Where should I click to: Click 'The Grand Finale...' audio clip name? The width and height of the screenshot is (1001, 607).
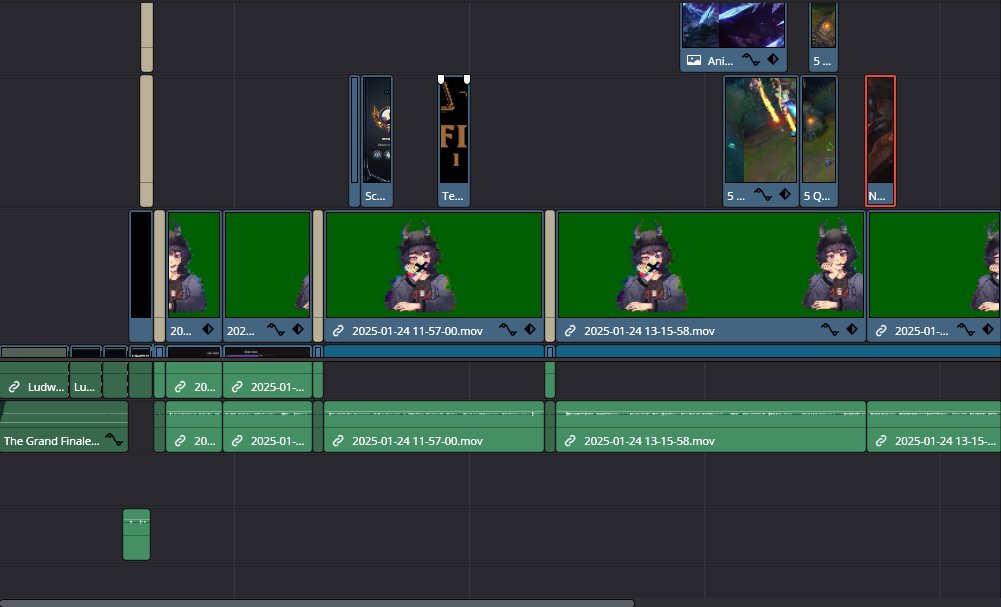coord(52,441)
